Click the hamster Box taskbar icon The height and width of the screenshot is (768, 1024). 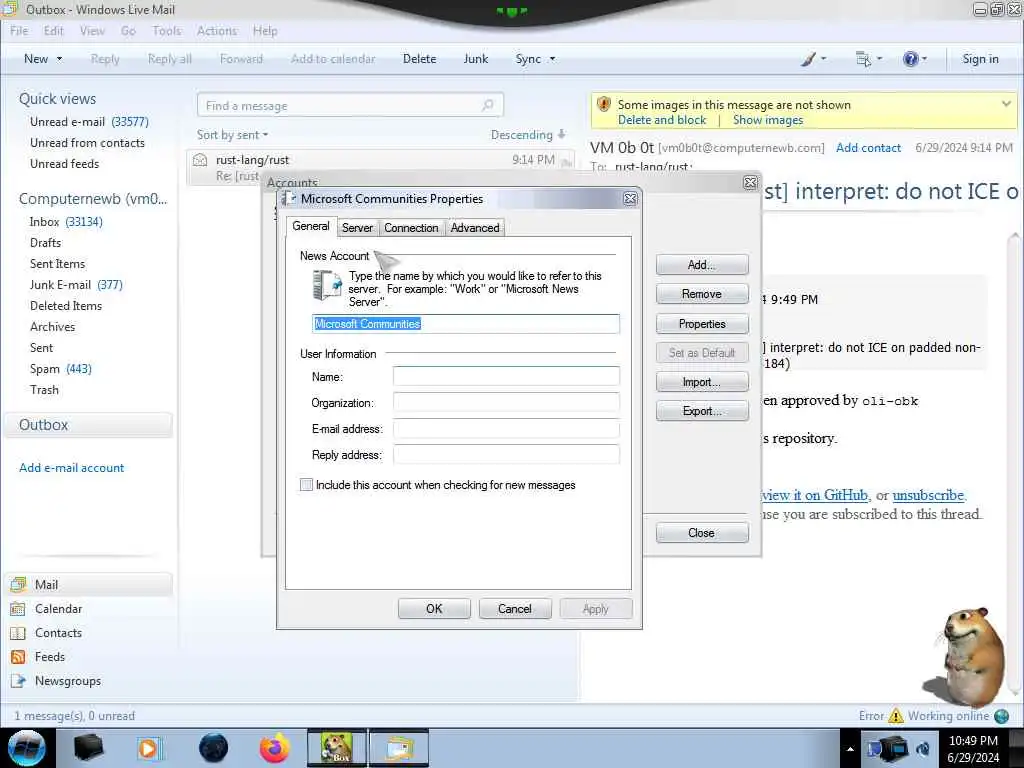pos(337,748)
